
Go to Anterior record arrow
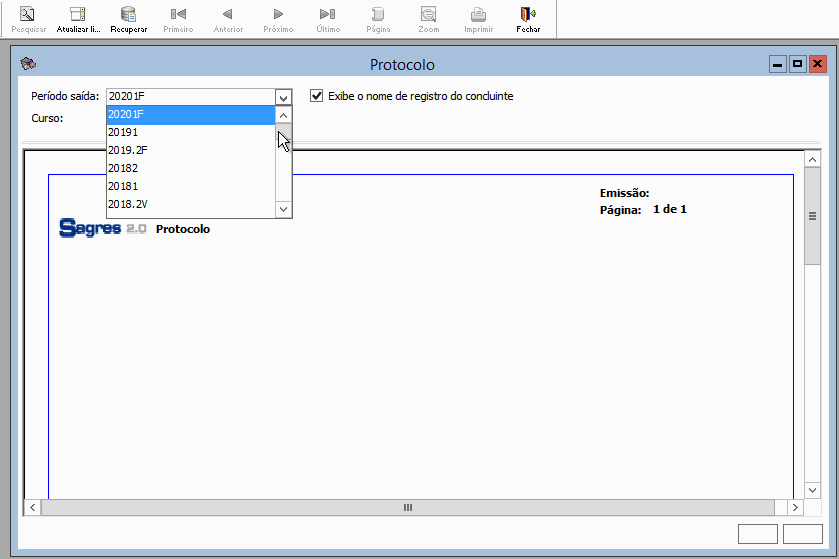pos(228,14)
